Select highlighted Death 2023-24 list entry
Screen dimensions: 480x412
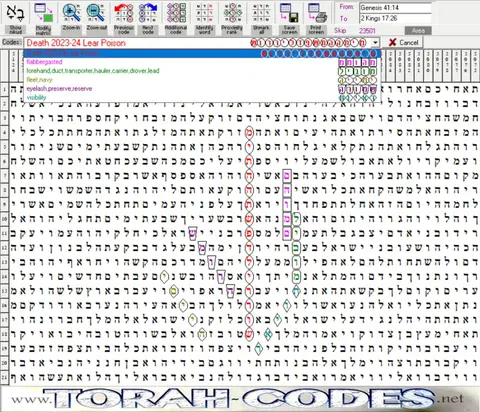202,53
